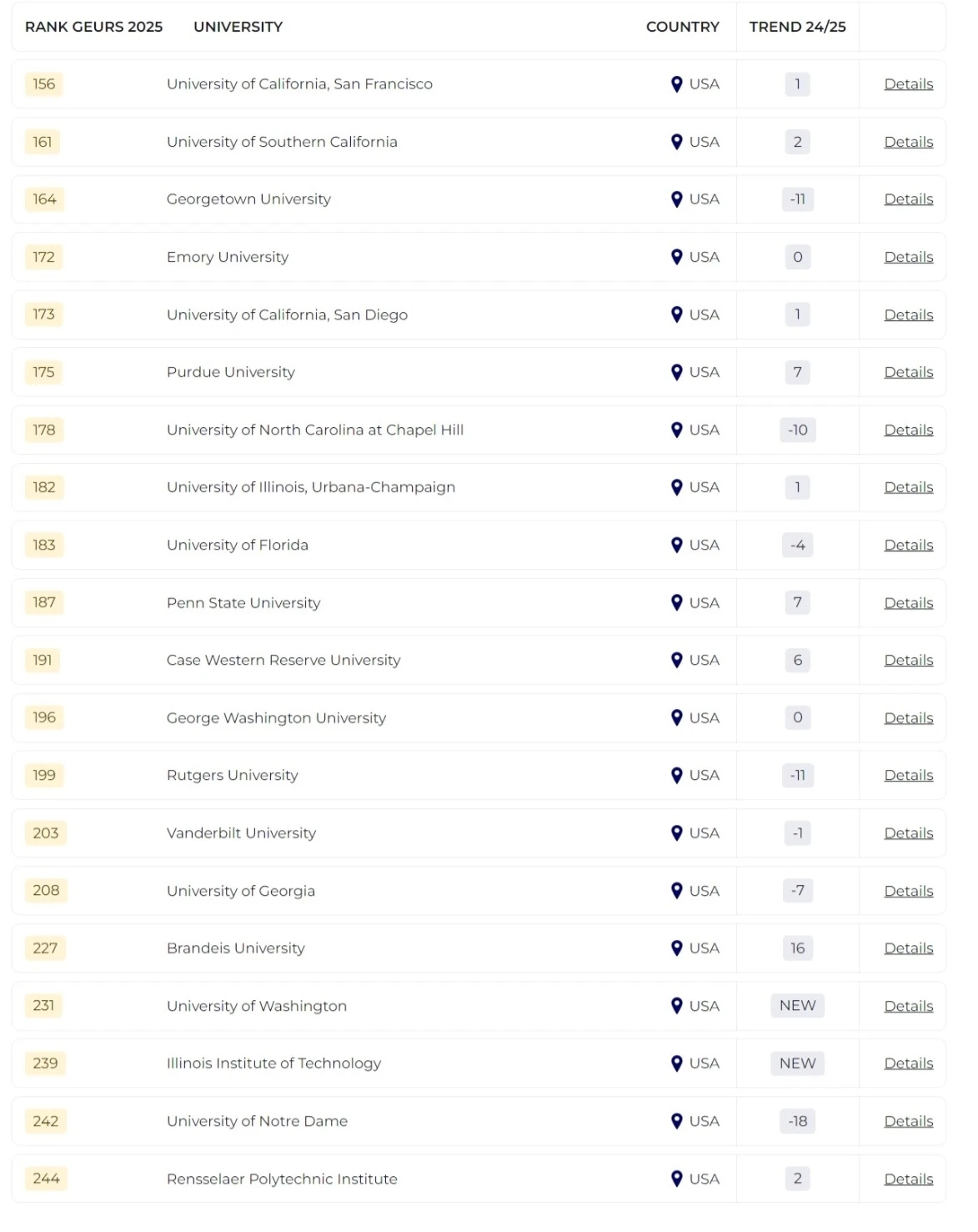Click the rank badge 156 for UCSF
Image resolution: width=978 pixels, height=1232 pixels.
click(43, 83)
